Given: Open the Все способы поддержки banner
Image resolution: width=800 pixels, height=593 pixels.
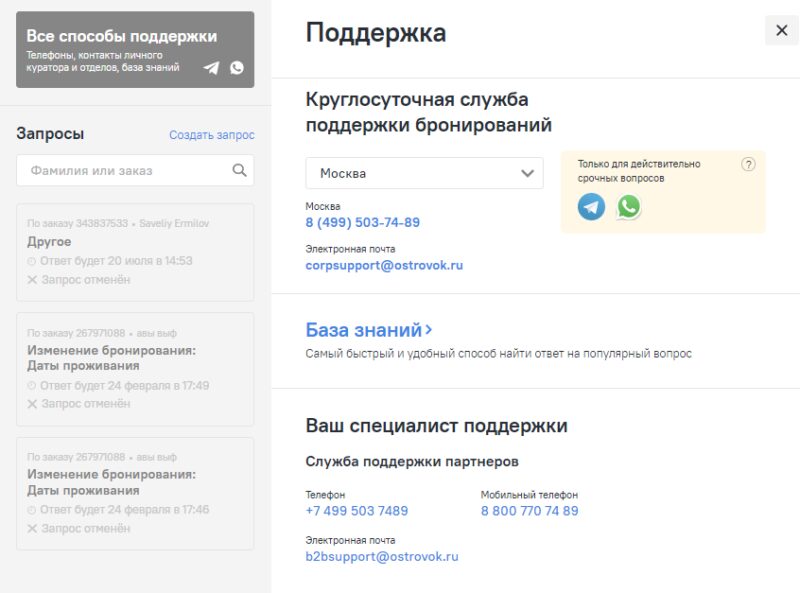Looking at the screenshot, I should click(120, 49).
